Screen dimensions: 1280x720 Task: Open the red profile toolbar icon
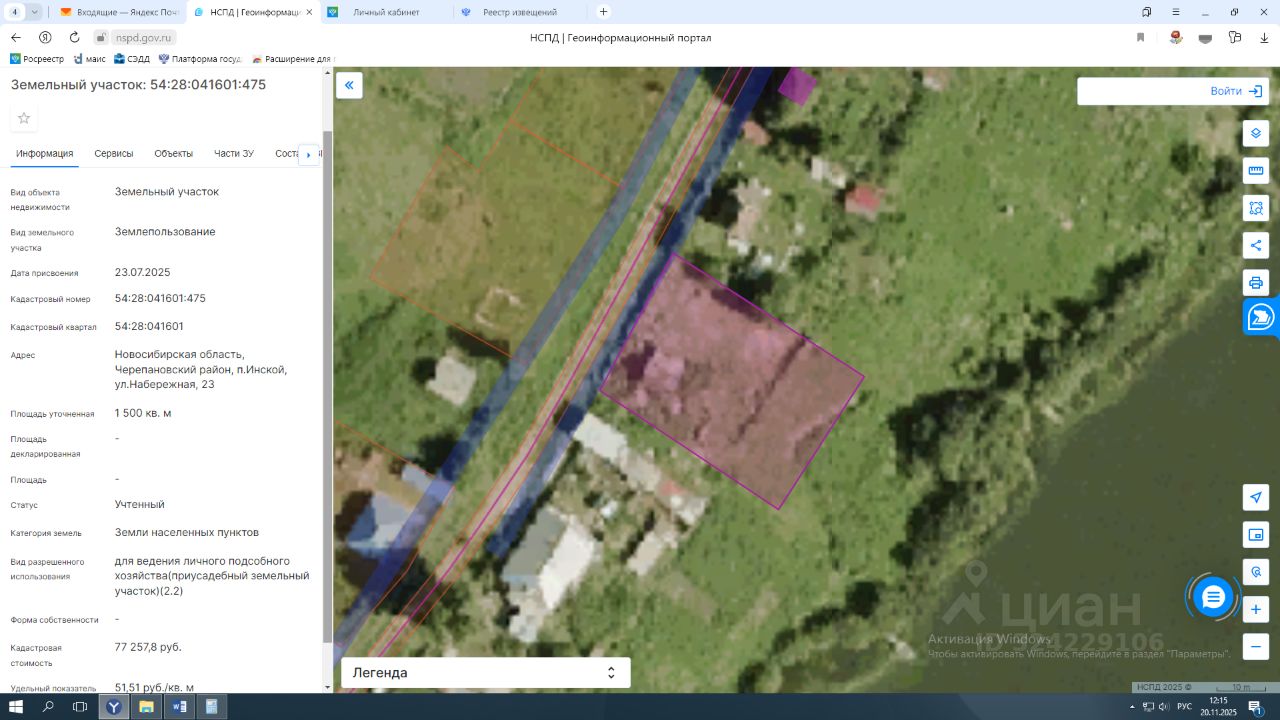coord(1176,37)
